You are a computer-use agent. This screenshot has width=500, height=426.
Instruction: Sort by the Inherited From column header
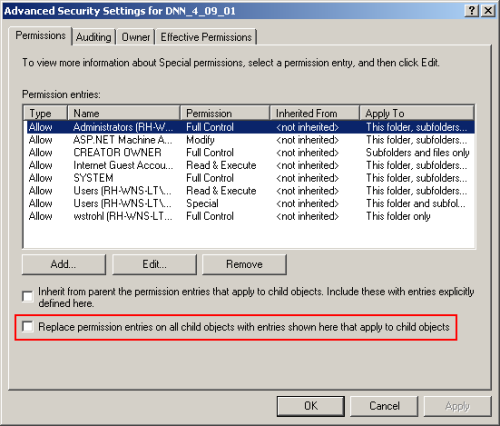[x=315, y=113]
